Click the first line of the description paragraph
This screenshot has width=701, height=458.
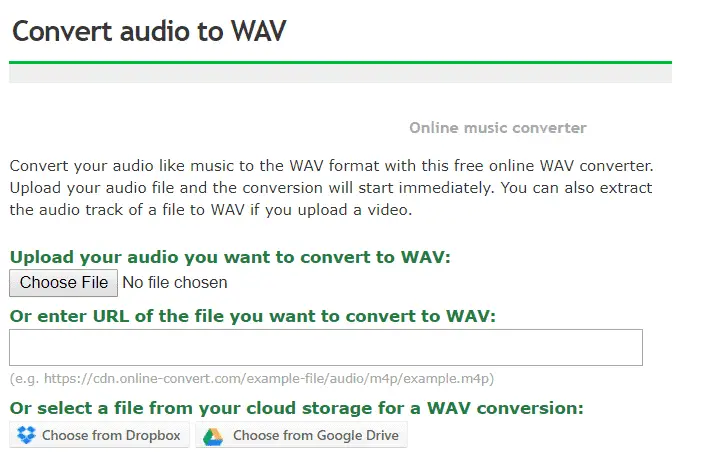[331, 166]
